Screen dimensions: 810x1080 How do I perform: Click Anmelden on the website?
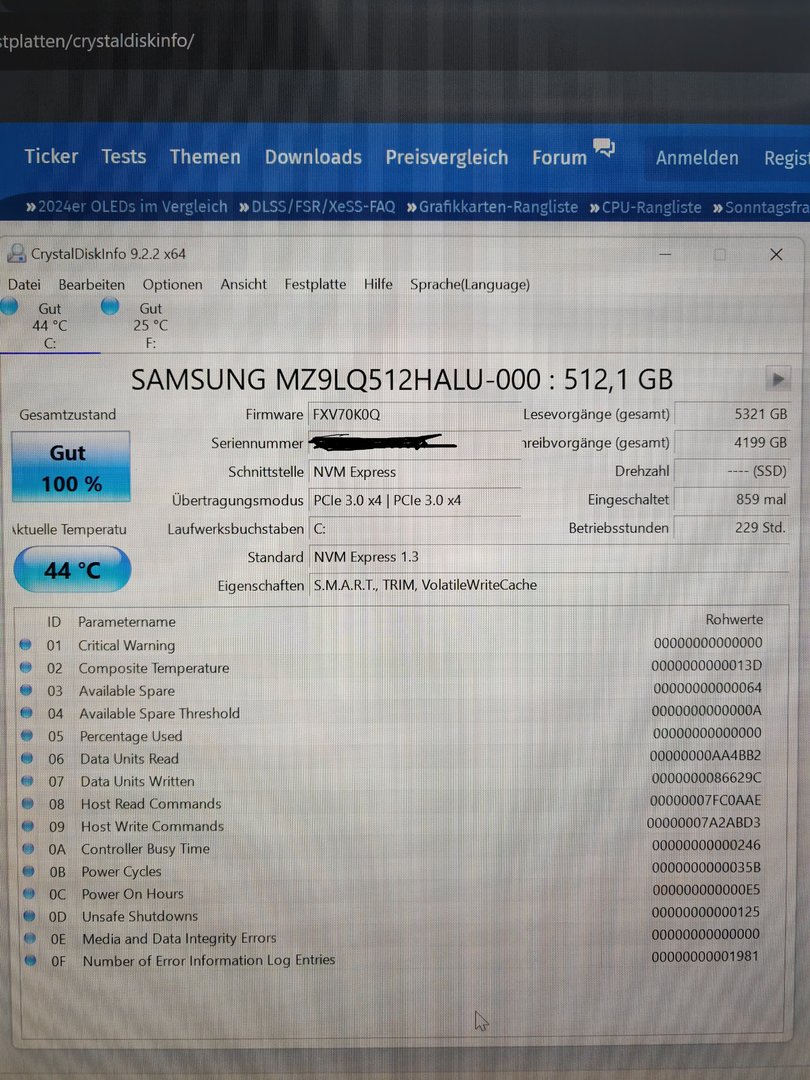pyautogui.click(x=697, y=158)
